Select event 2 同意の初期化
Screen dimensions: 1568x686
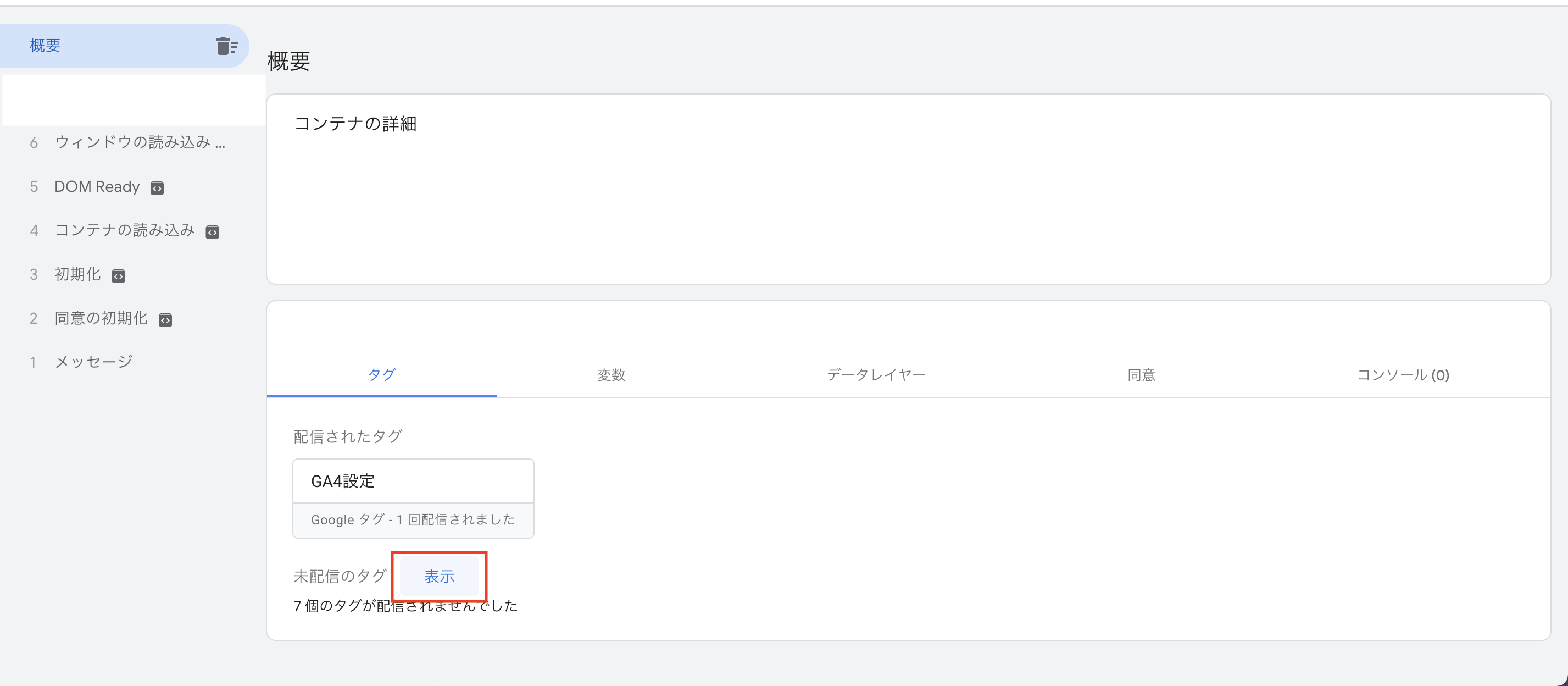click(x=101, y=319)
